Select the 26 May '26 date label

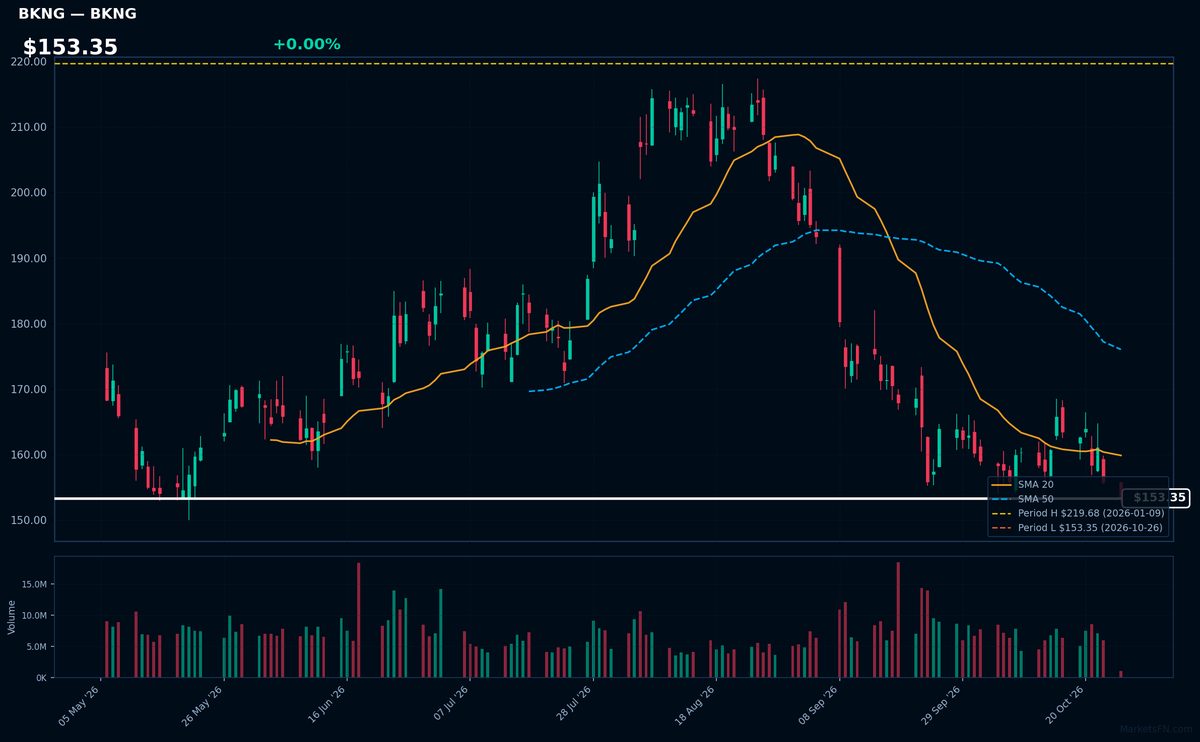[203, 704]
